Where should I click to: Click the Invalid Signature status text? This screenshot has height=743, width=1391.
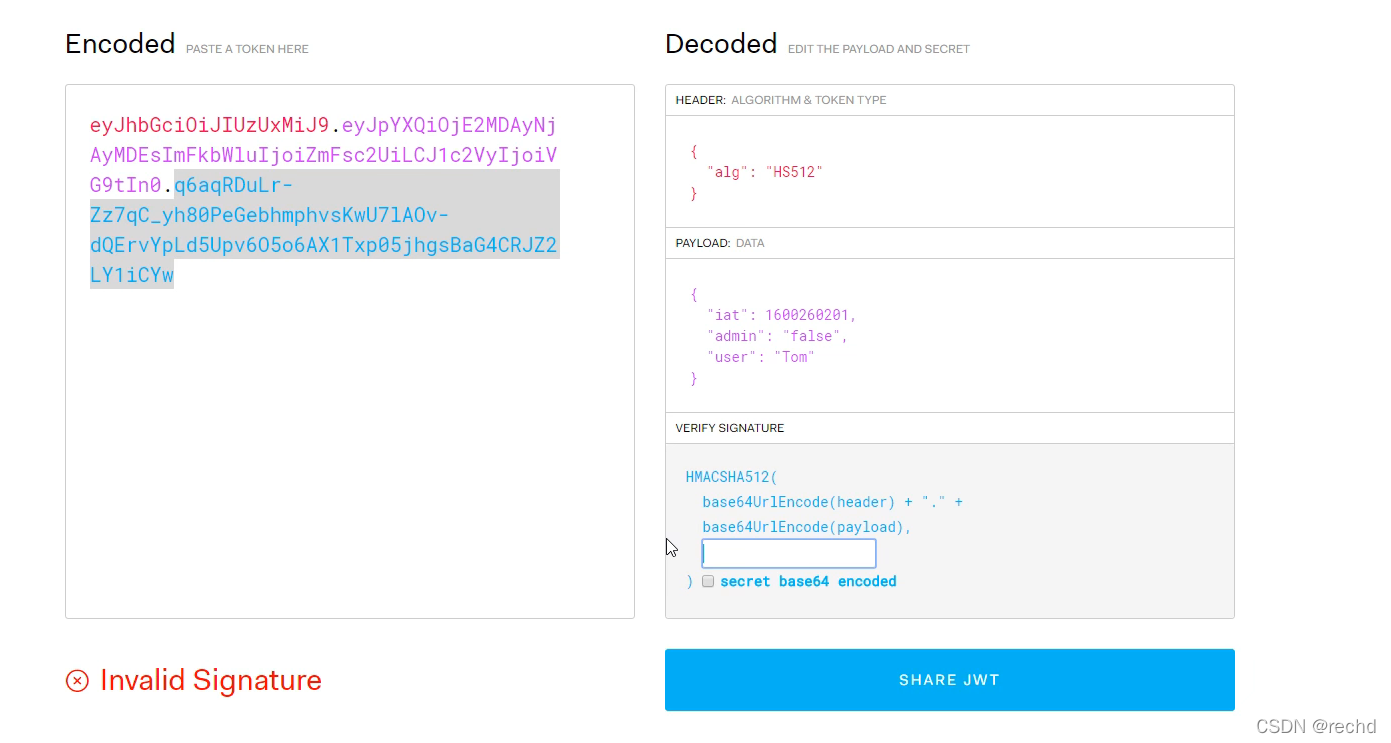click(x=211, y=680)
